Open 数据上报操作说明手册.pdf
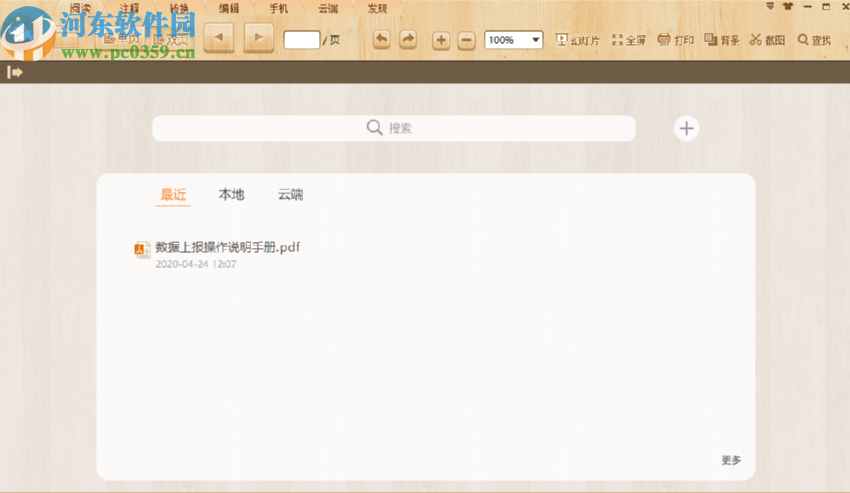 tap(228, 247)
